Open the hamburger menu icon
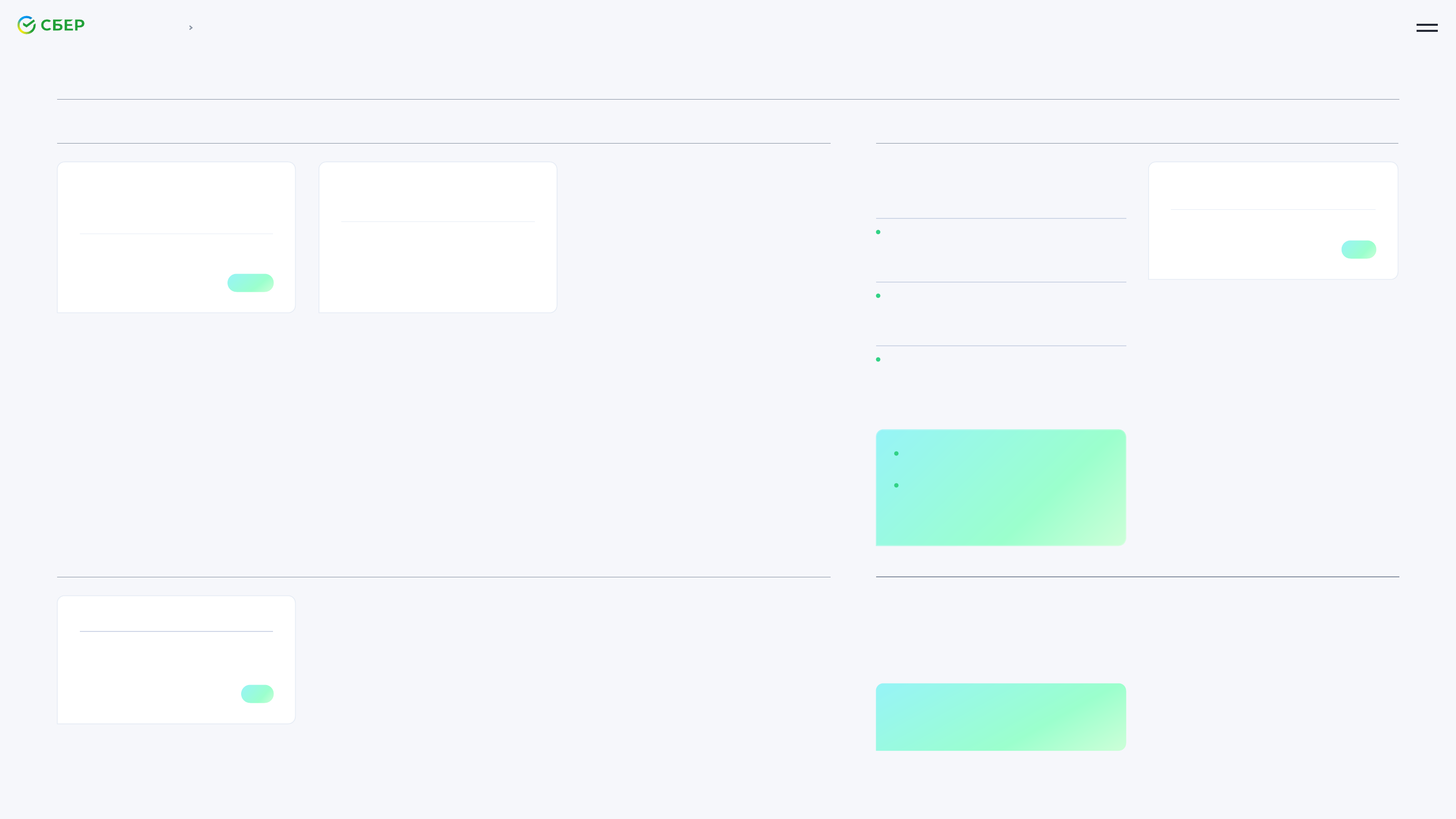1456x819 pixels. (x=1427, y=28)
